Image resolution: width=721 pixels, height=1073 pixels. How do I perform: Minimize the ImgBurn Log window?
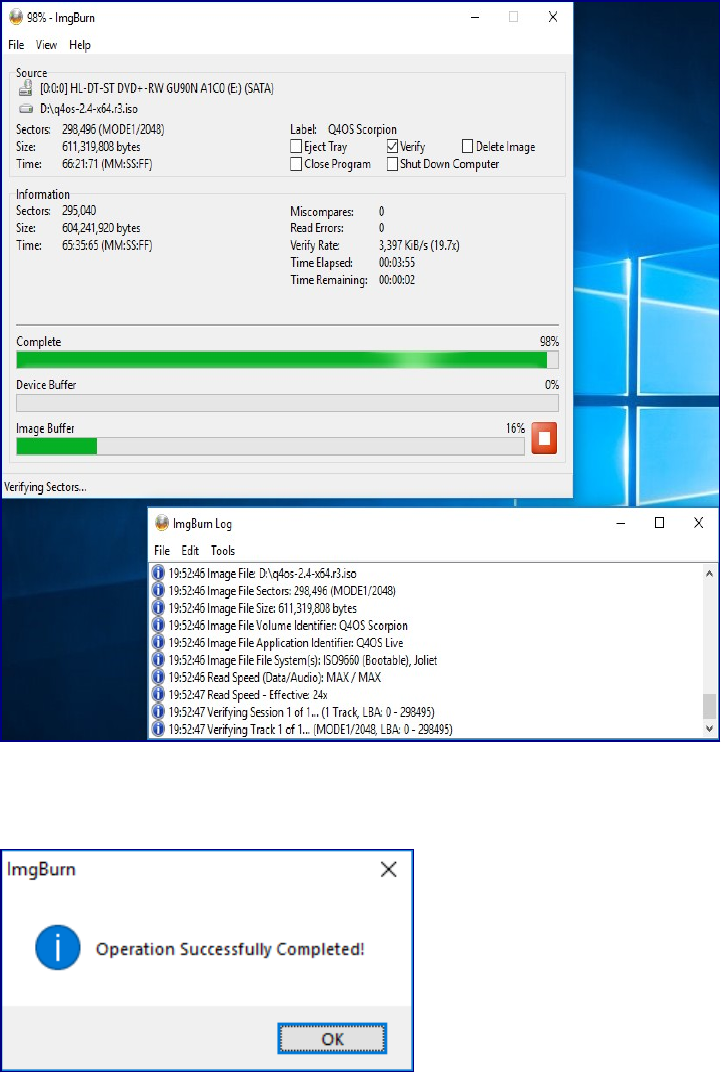[620, 523]
